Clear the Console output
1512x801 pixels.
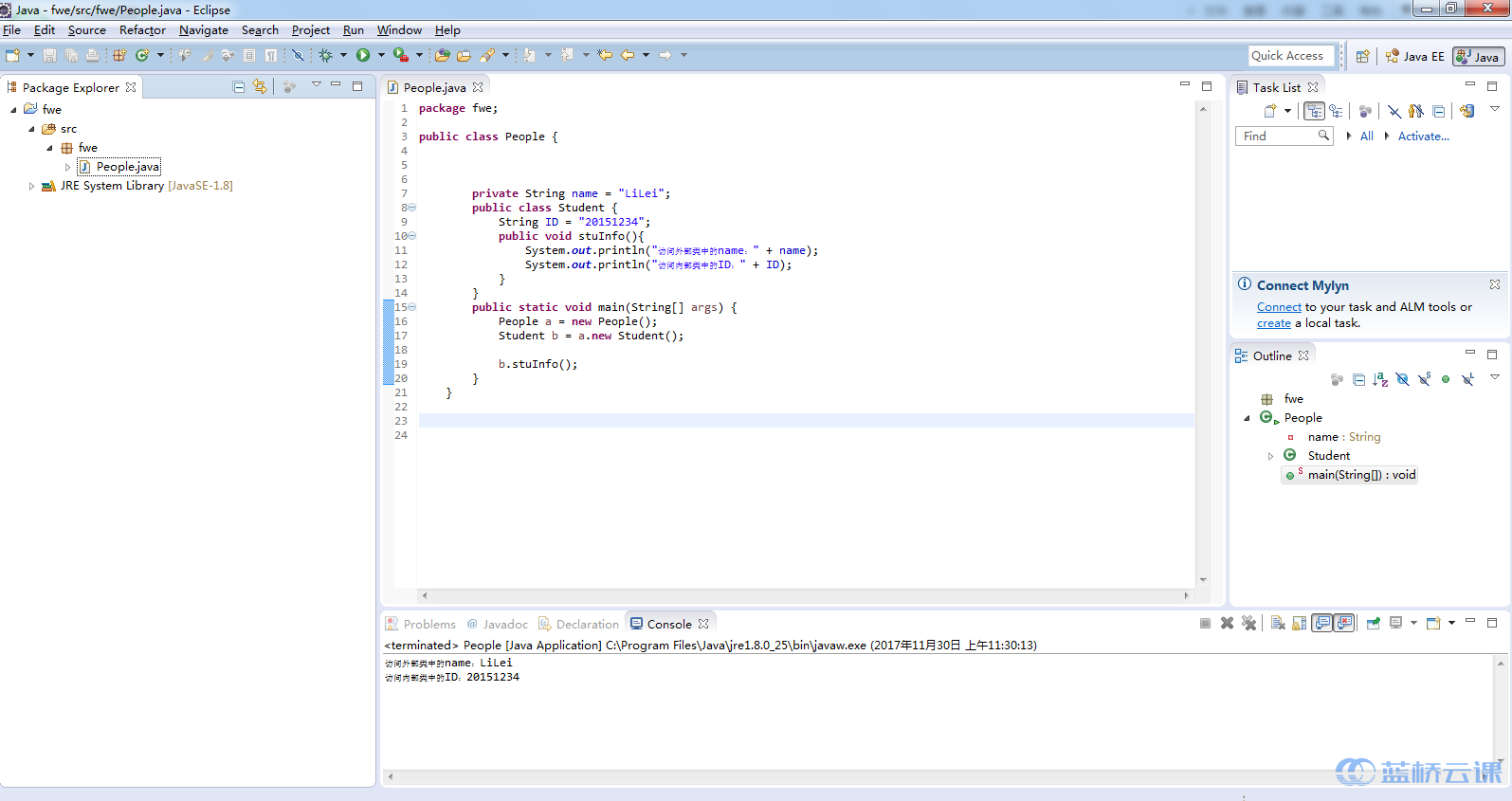[x=1278, y=624]
